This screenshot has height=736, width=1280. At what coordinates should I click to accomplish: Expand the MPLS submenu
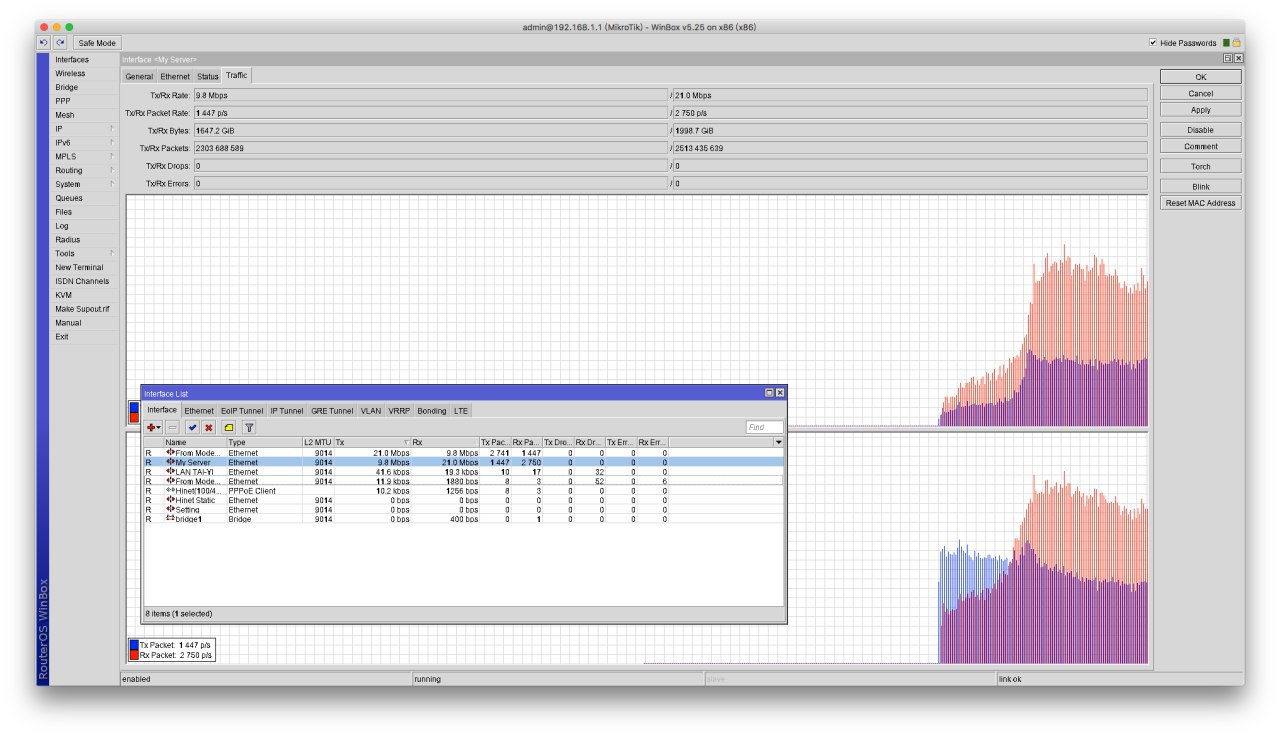click(85, 157)
